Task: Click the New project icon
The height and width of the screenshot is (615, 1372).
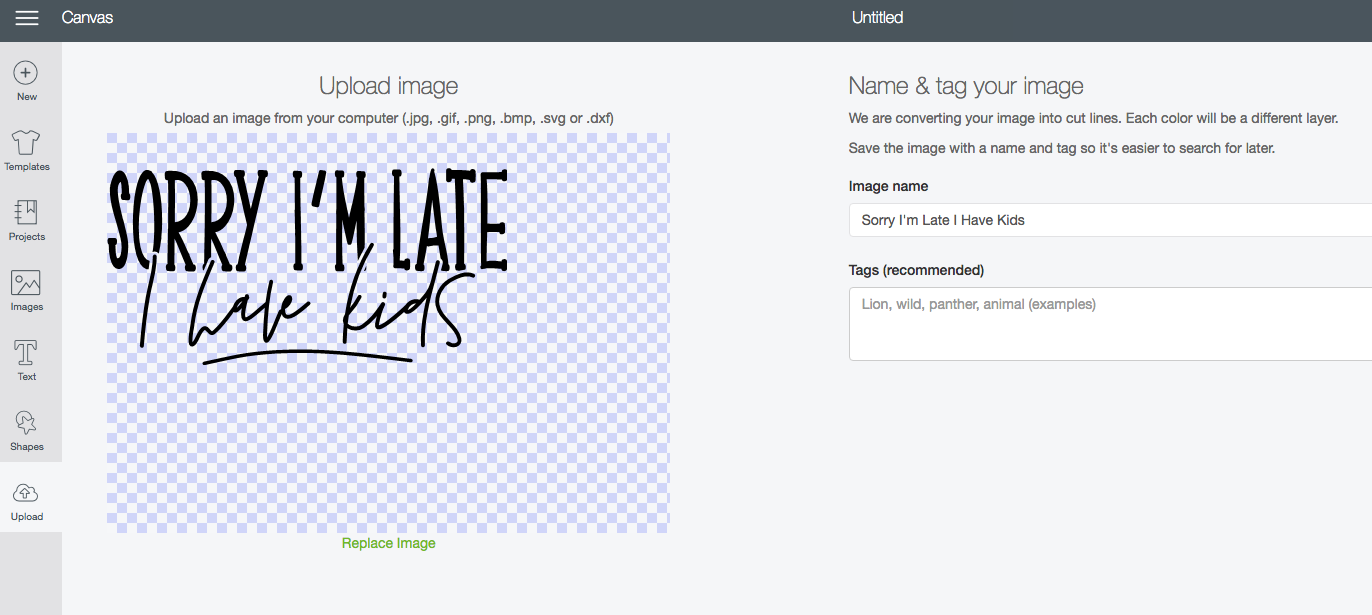Action: pos(27,72)
